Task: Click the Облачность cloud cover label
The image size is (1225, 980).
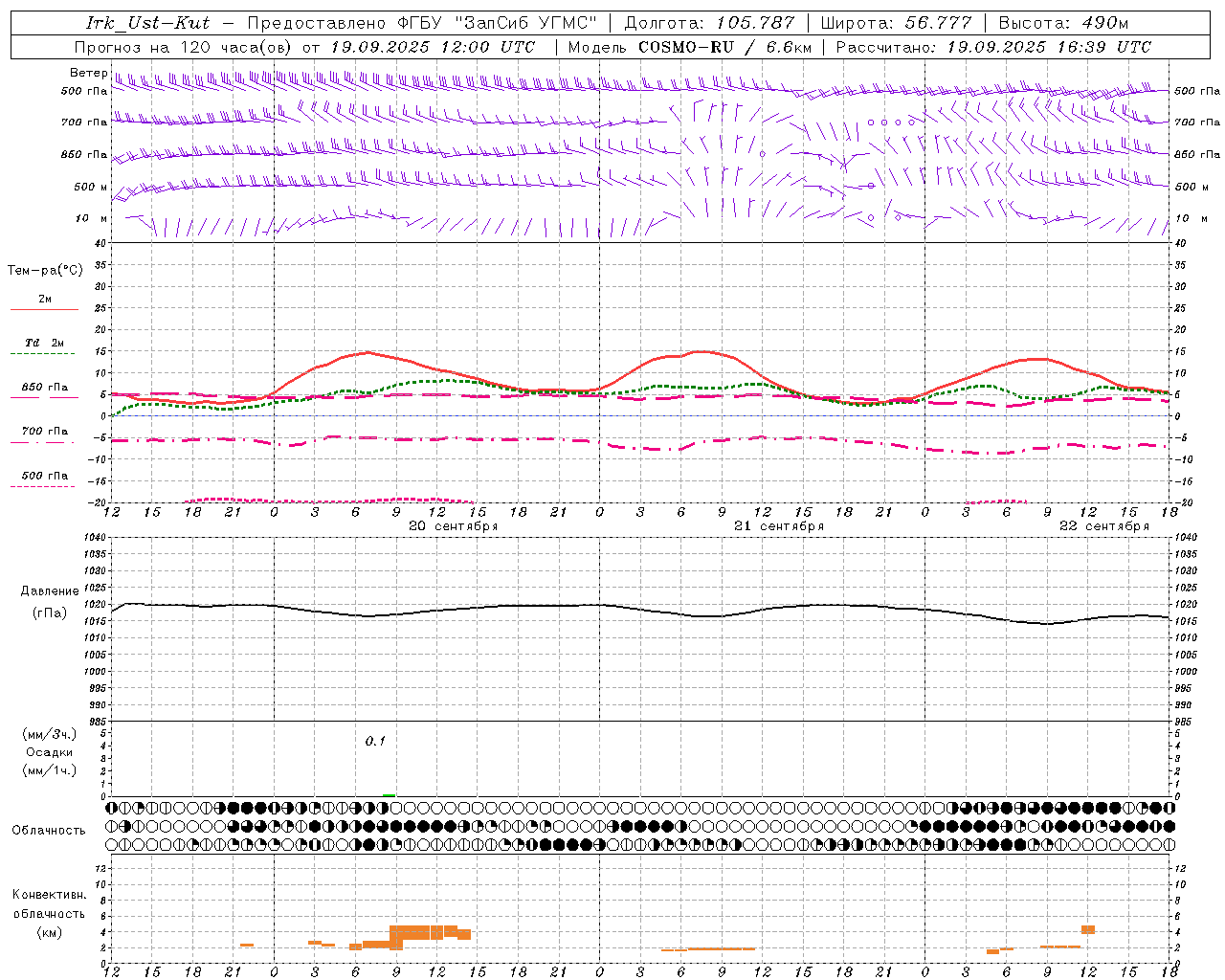Action: (49, 831)
